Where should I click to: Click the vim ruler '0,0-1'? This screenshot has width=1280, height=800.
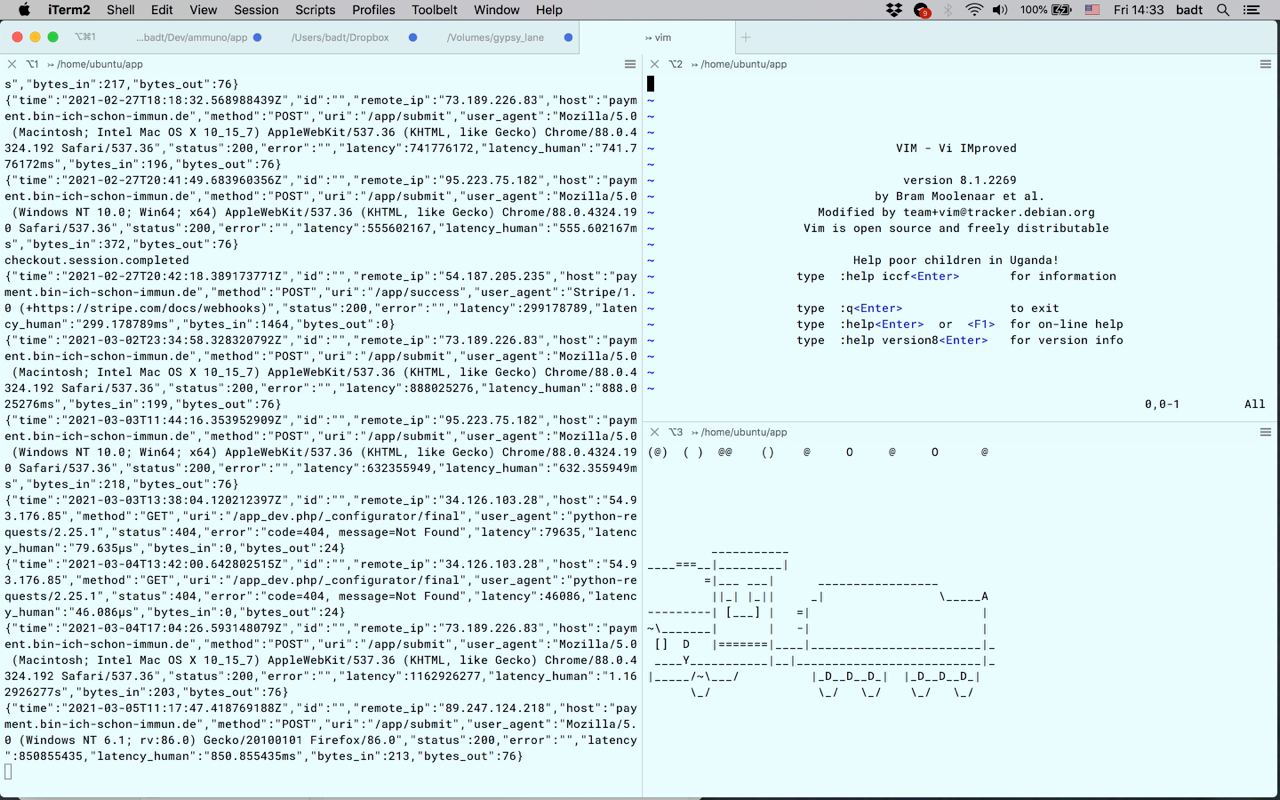[1162, 404]
